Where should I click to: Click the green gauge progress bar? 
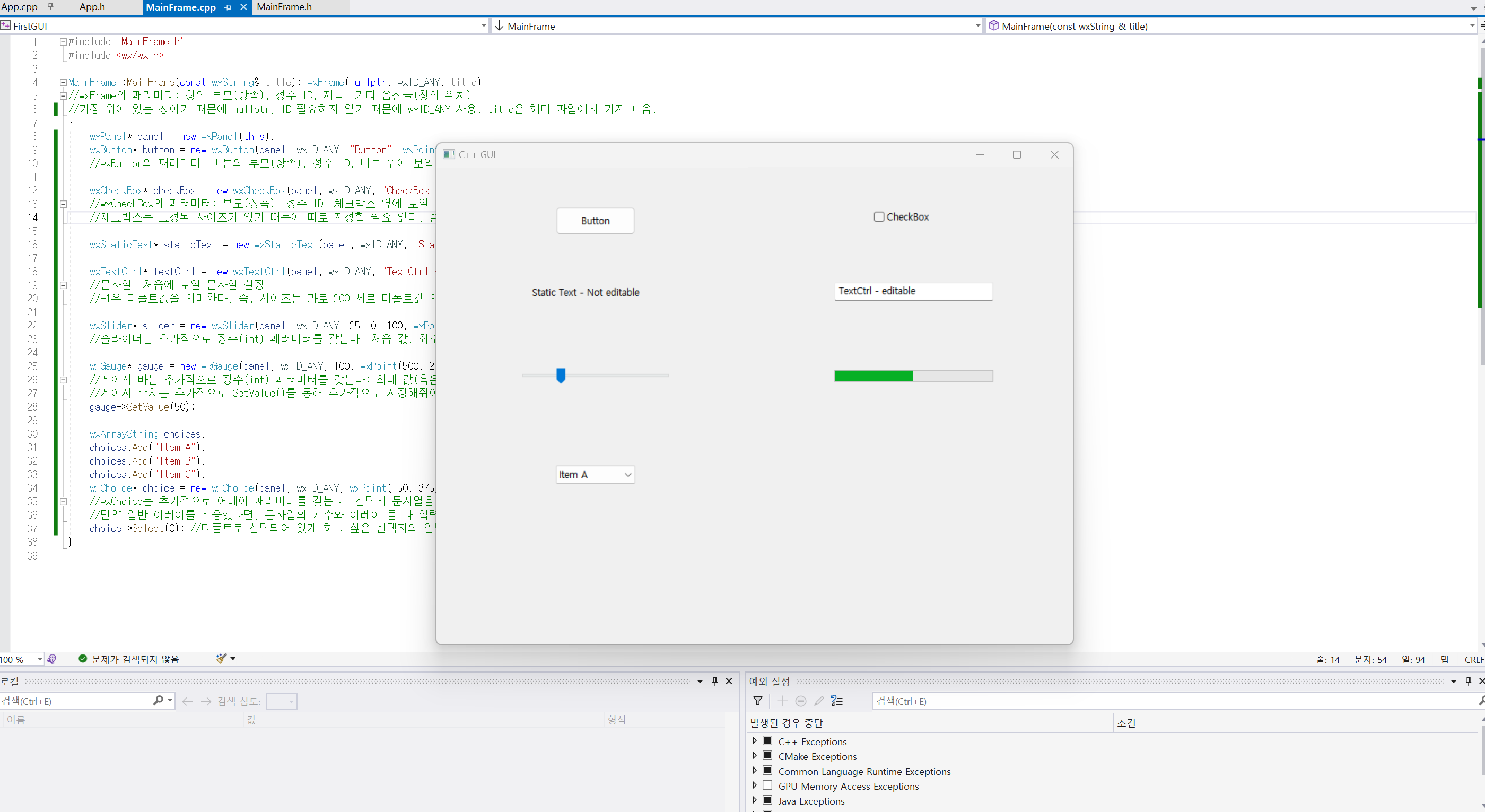coord(913,376)
